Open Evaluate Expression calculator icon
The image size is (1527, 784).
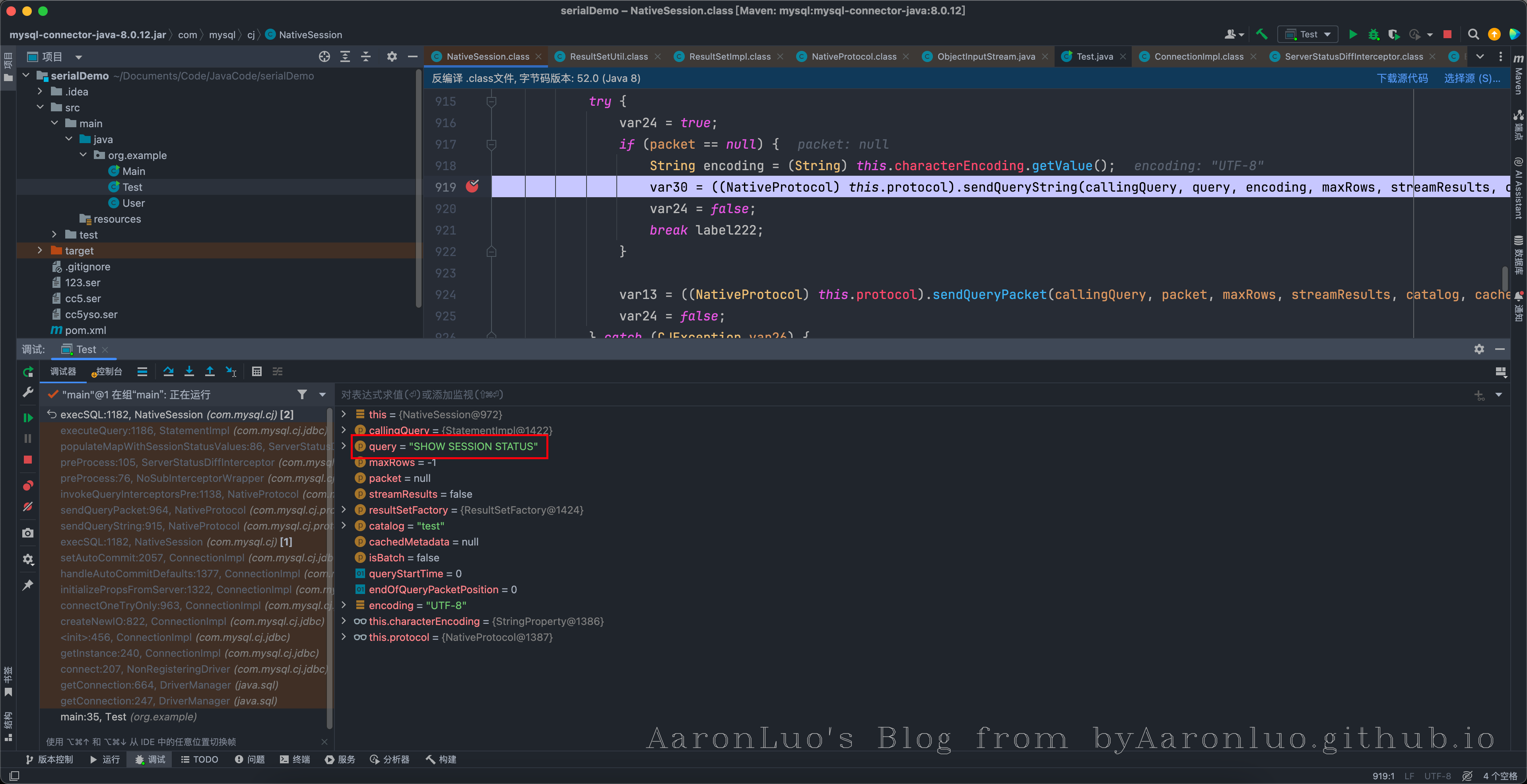click(x=256, y=372)
